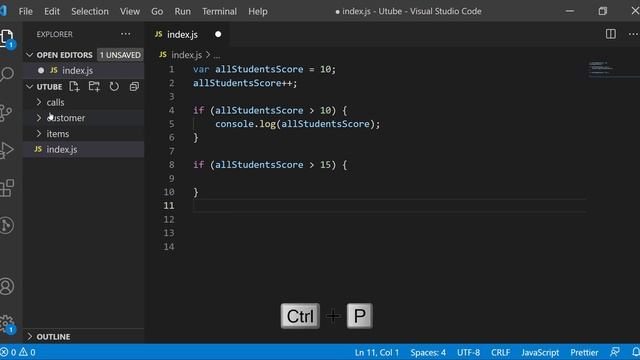Click Ln 11, Col 1 in status bar
This screenshot has height=360, width=640.
pos(376,352)
